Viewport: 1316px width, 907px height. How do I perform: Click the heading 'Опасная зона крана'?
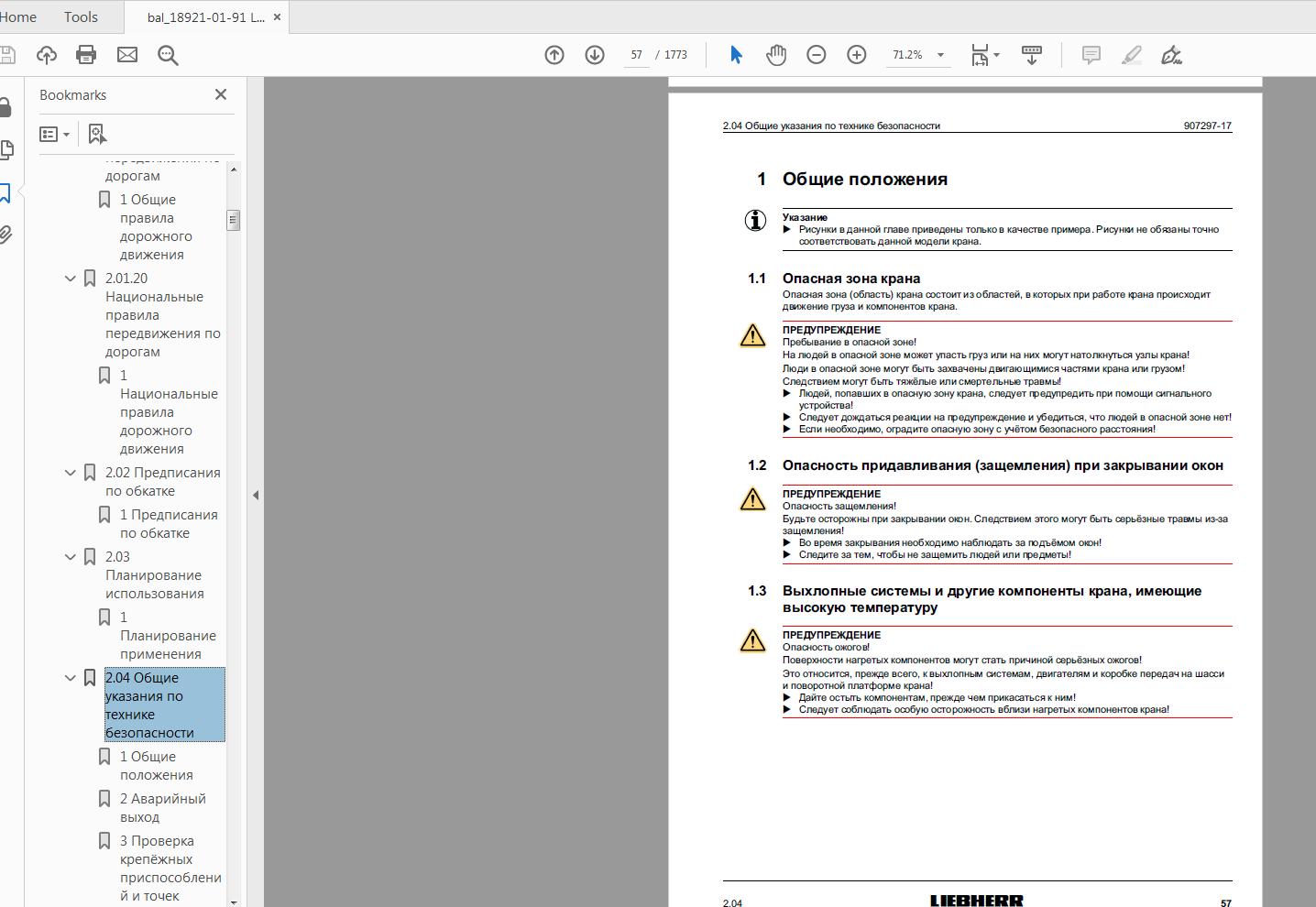(851, 279)
